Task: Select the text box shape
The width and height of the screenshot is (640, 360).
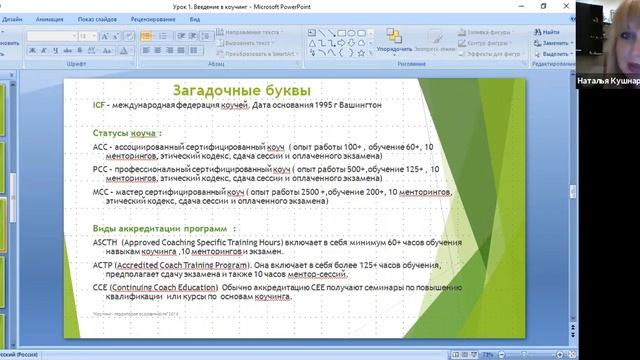Action: click(312, 33)
